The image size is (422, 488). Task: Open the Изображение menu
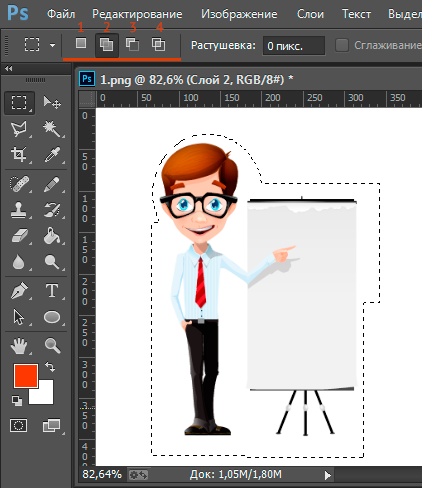[239, 14]
